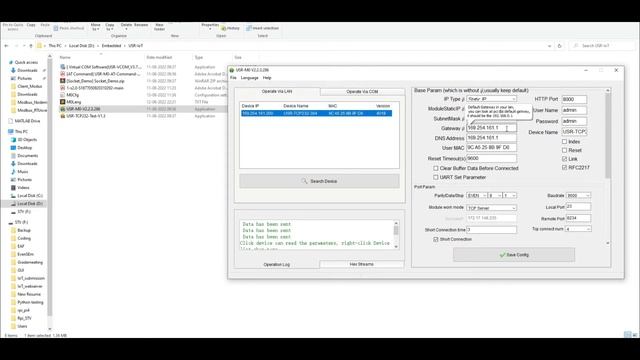The width and height of the screenshot is (640, 360).
Task: Click Explorer back arrow button
Action: tap(6, 46)
